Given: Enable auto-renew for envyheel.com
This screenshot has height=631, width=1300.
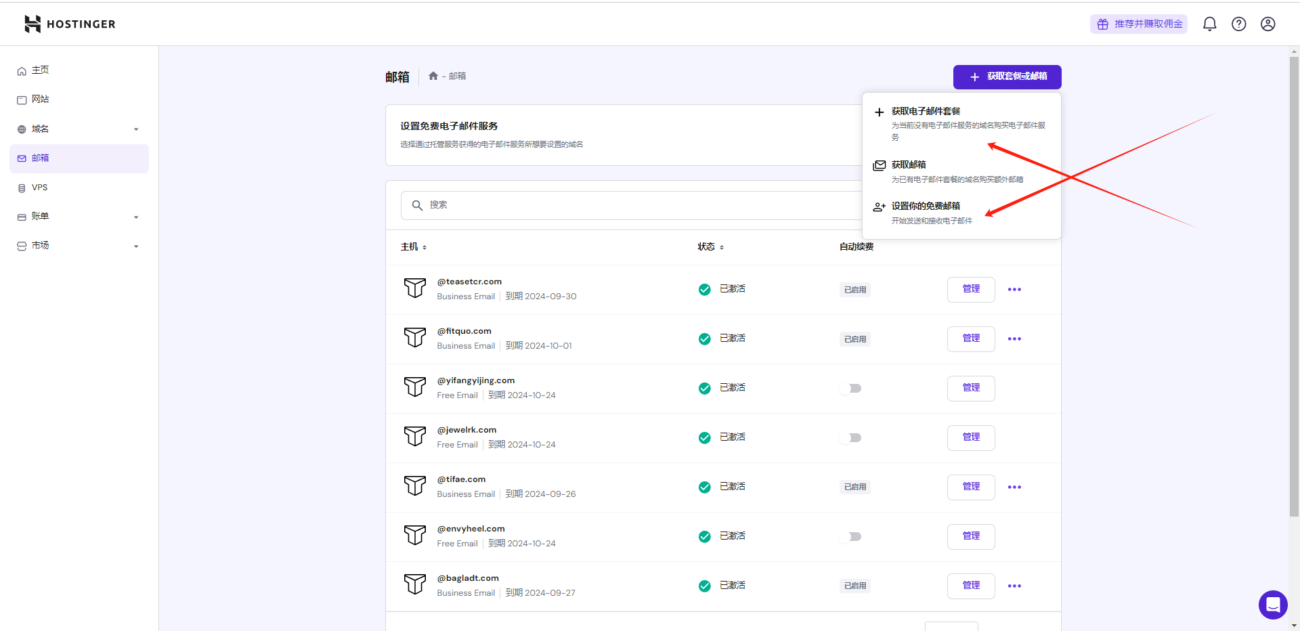Looking at the screenshot, I should point(853,536).
